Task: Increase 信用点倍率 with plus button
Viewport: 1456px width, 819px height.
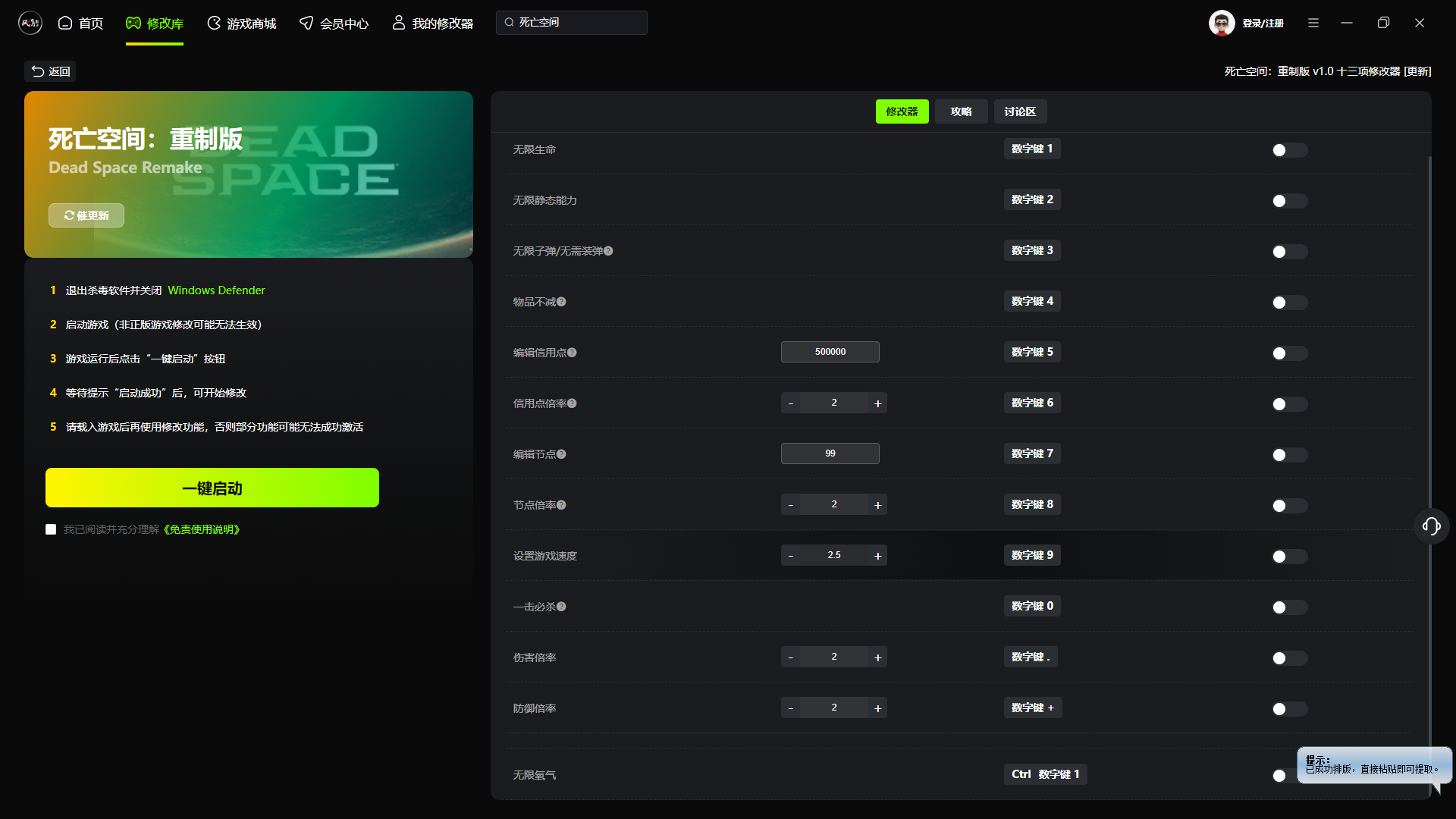Action: click(877, 403)
